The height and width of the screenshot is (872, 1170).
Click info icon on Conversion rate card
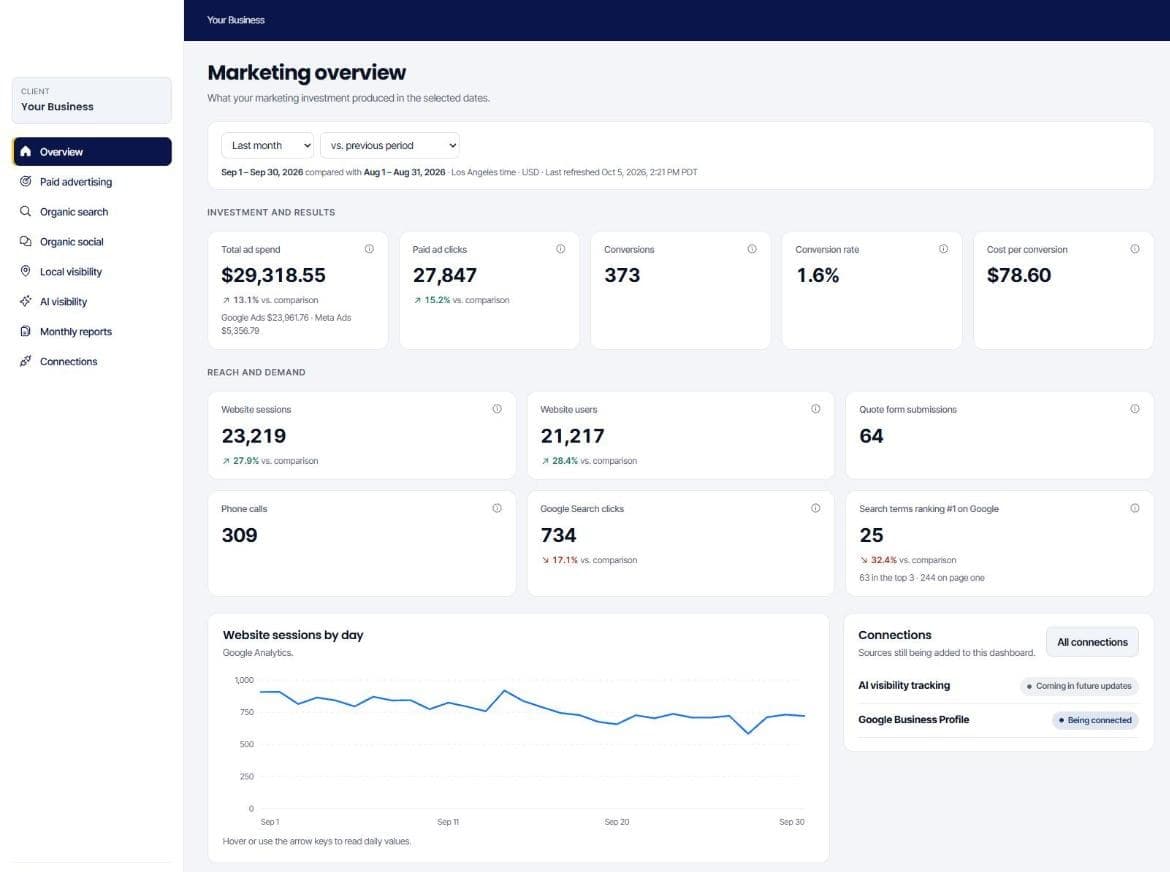943,248
